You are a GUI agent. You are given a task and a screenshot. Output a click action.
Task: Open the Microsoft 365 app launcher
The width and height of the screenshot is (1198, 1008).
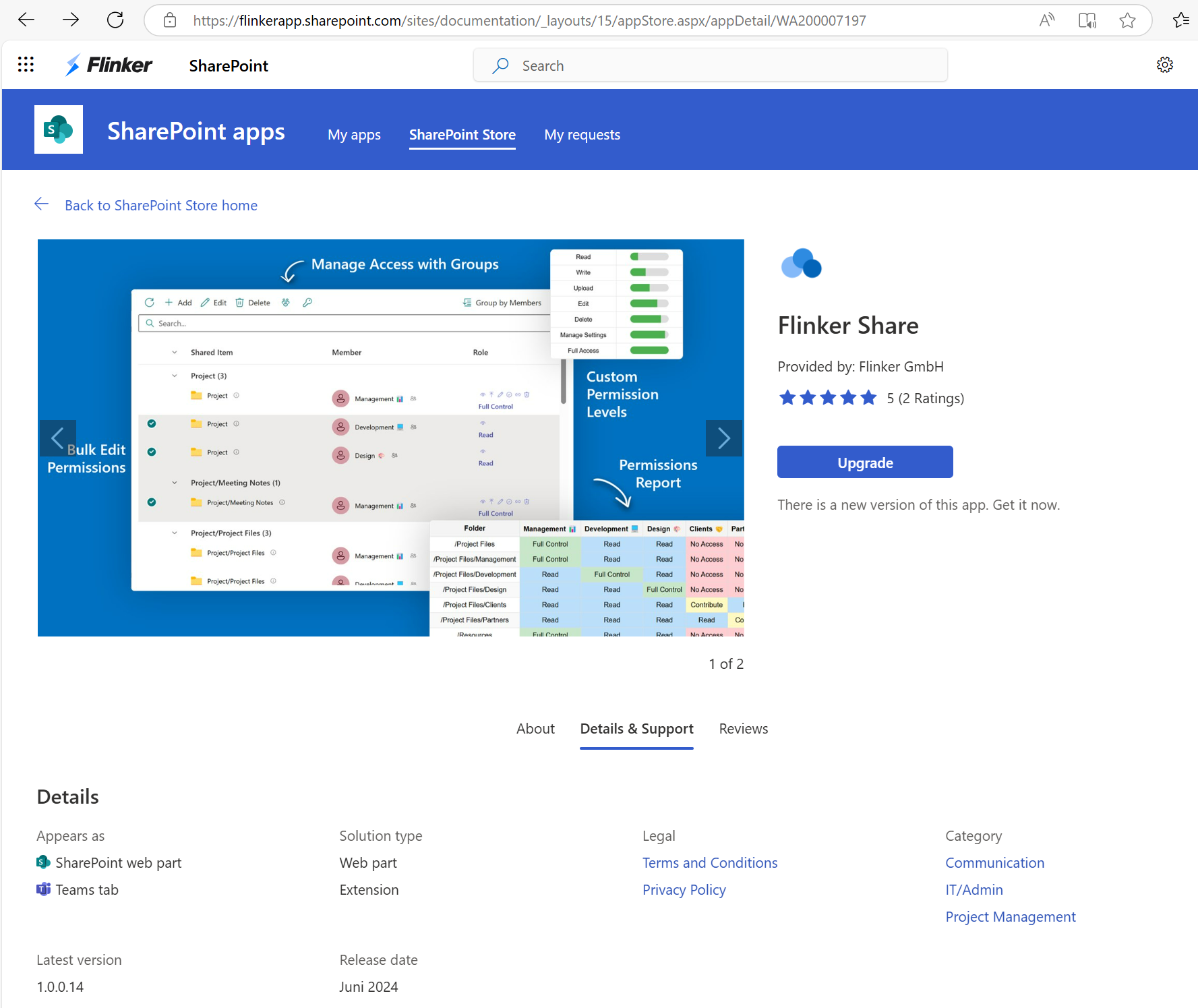pos(26,64)
